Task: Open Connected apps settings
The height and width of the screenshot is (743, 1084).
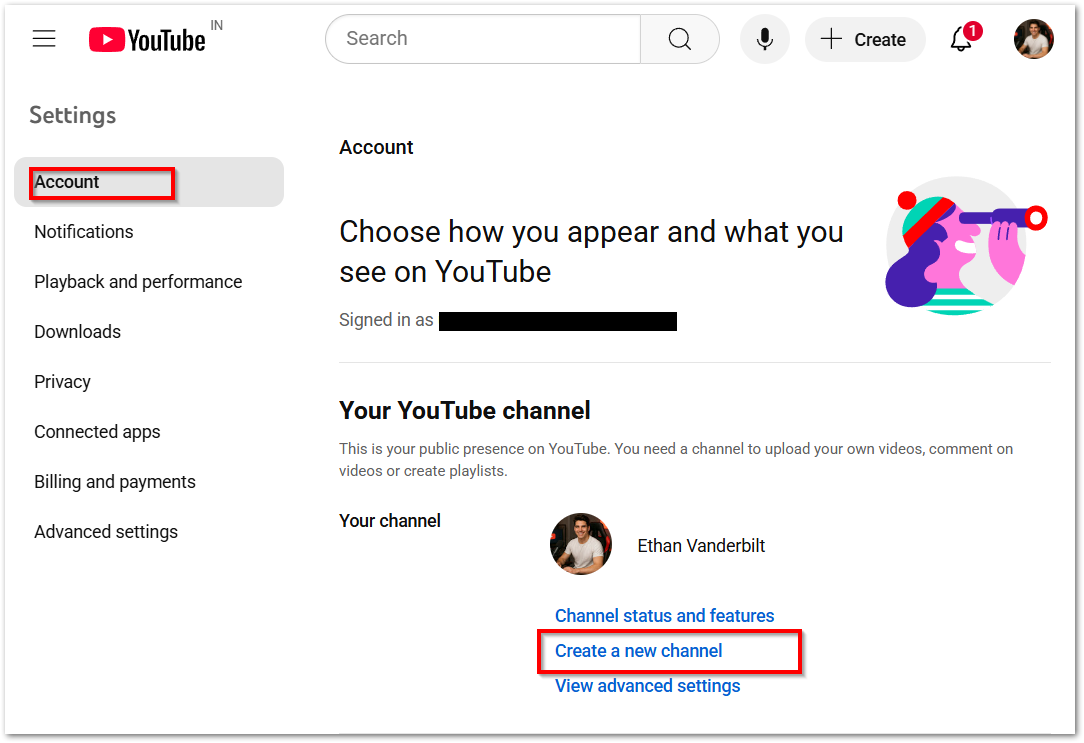Action: click(97, 431)
